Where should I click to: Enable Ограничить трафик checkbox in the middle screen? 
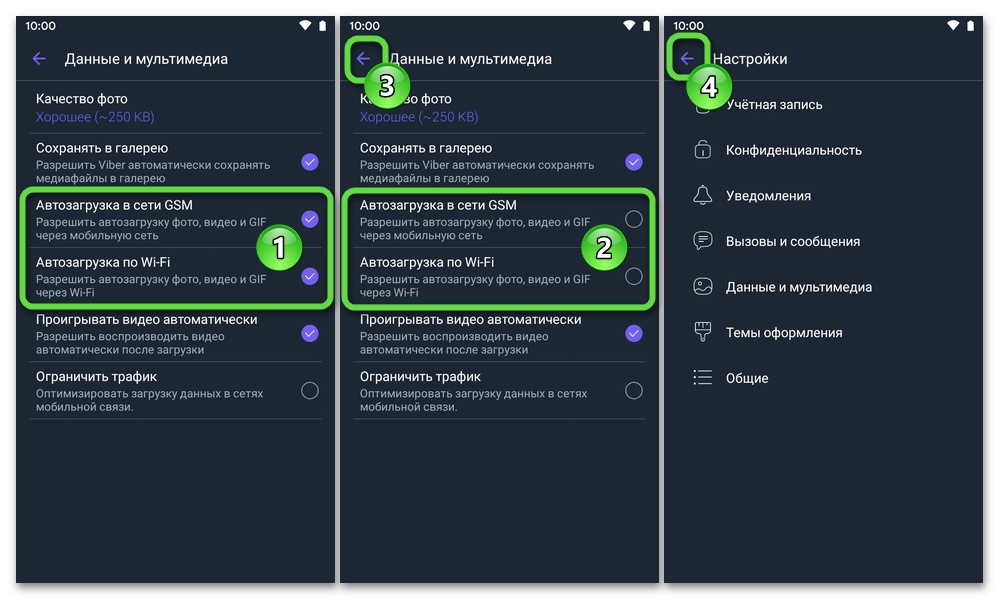(634, 390)
